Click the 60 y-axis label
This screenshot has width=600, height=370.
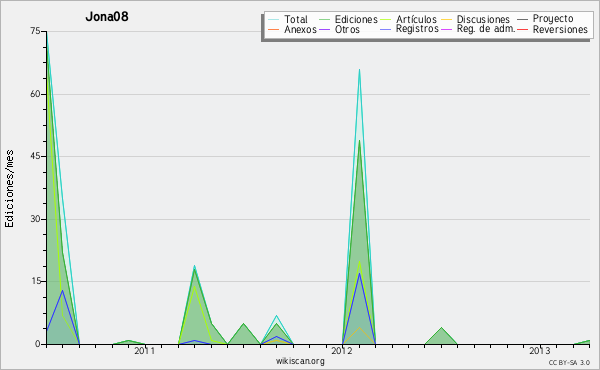pyautogui.click(x=35, y=94)
